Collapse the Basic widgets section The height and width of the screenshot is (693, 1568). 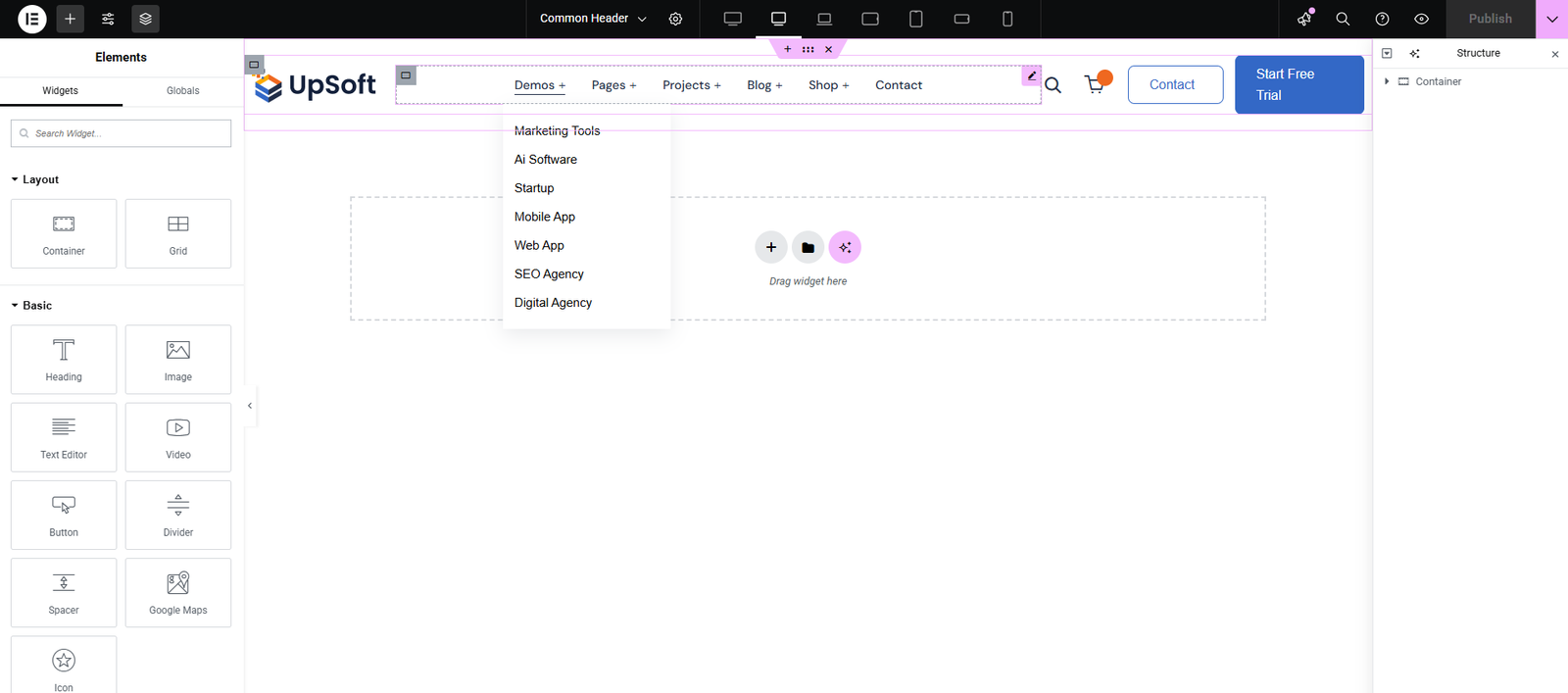pyautogui.click(x=31, y=305)
